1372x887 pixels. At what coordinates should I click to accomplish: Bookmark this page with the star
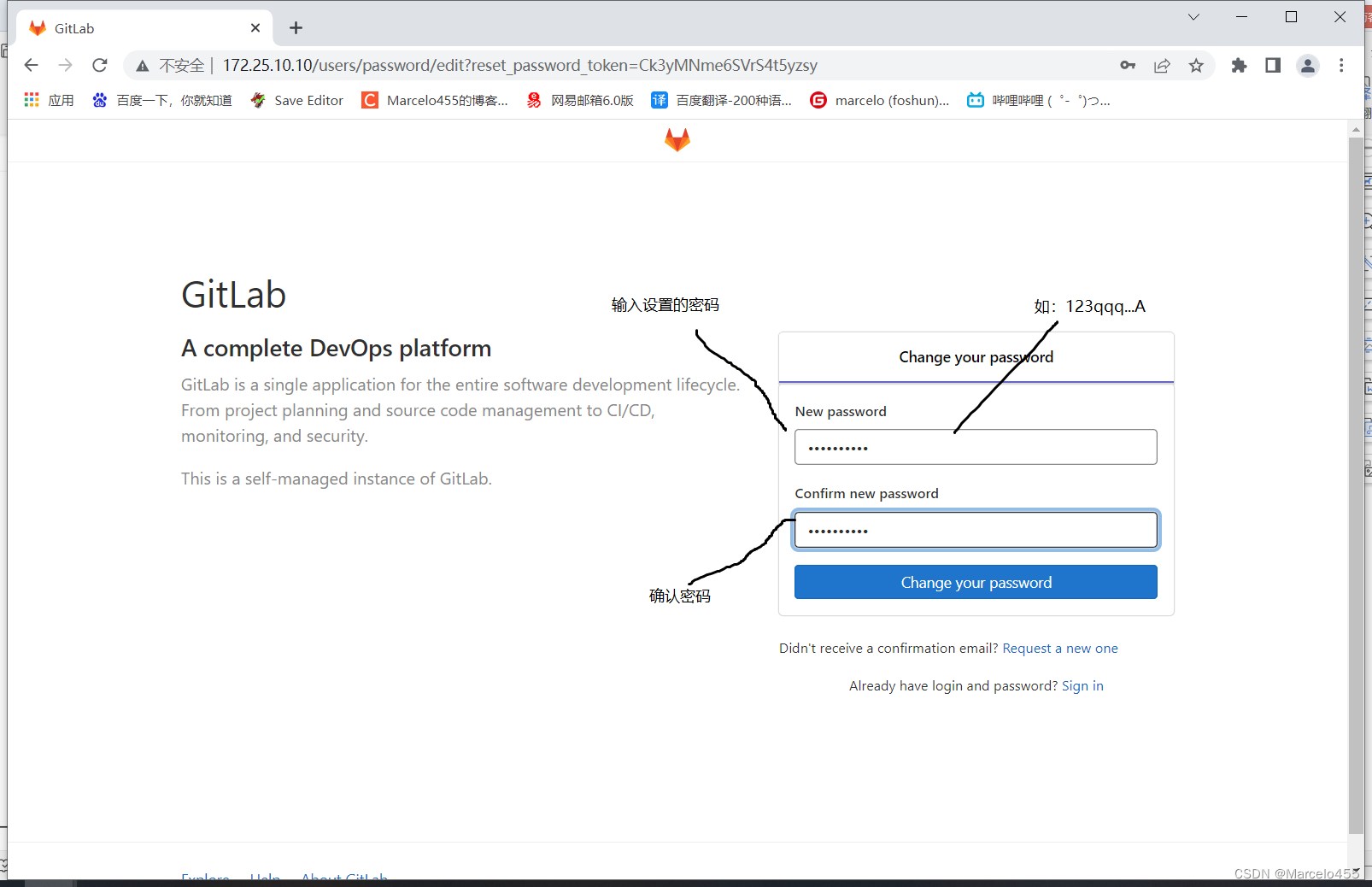pyautogui.click(x=1196, y=66)
